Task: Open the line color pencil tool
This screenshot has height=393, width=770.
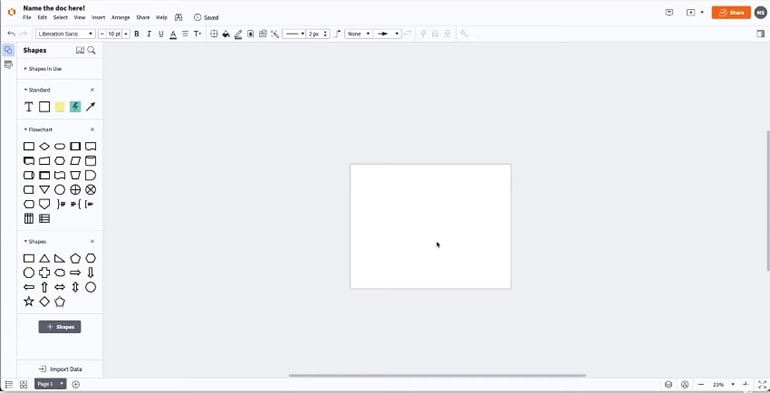Action: [238, 34]
